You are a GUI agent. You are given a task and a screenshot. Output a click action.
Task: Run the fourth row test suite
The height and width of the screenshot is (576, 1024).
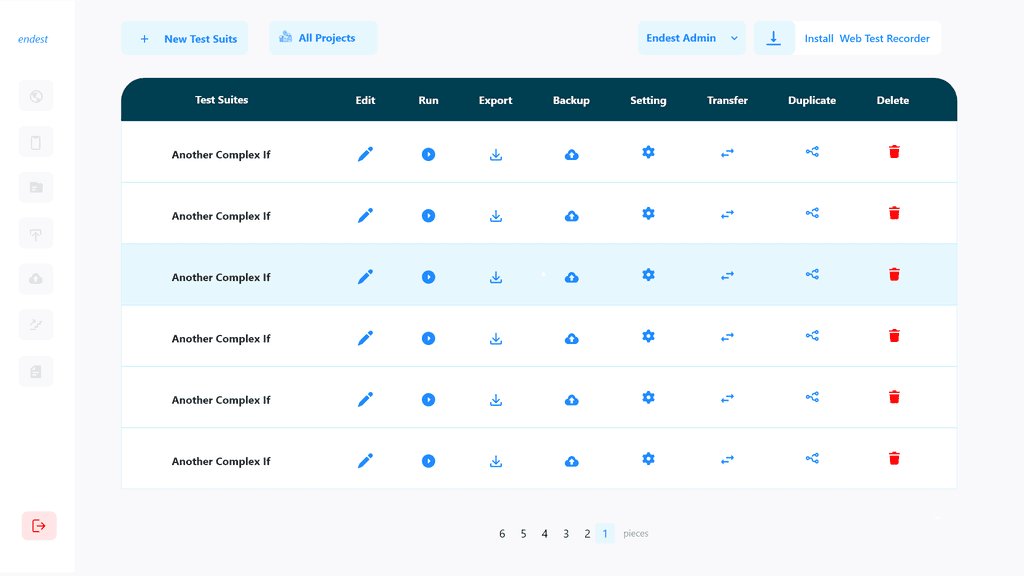click(428, 338)
